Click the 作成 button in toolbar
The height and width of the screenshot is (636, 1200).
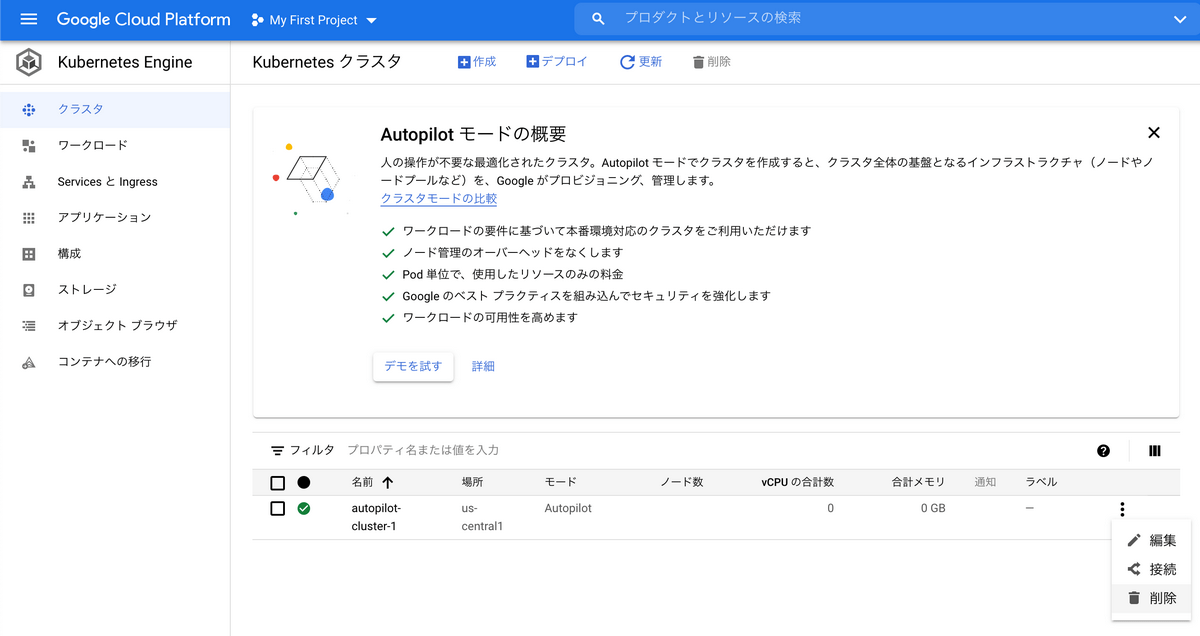pyautogui.click(x=477, y=62)
